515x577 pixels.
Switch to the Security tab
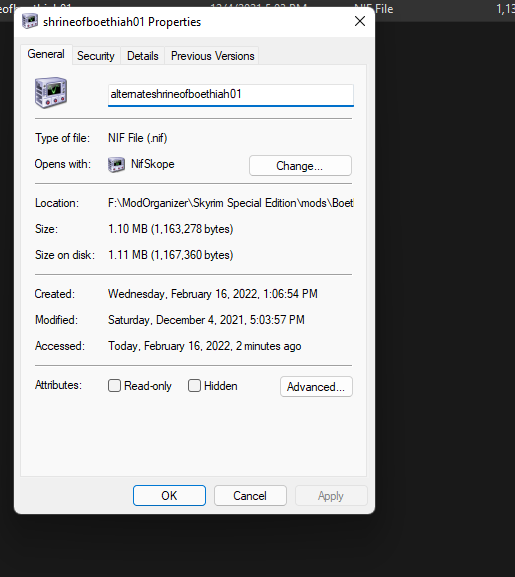[96, 56]
